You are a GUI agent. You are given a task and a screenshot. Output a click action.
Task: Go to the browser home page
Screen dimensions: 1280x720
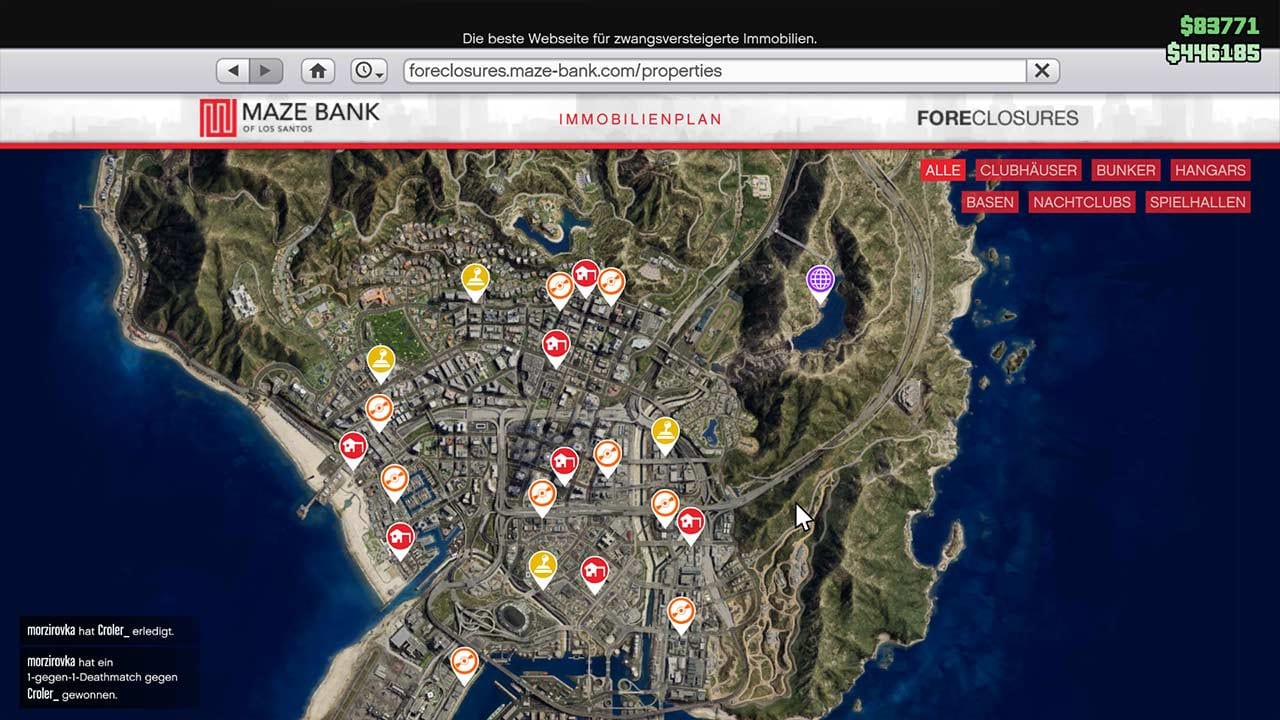point(318,71)
